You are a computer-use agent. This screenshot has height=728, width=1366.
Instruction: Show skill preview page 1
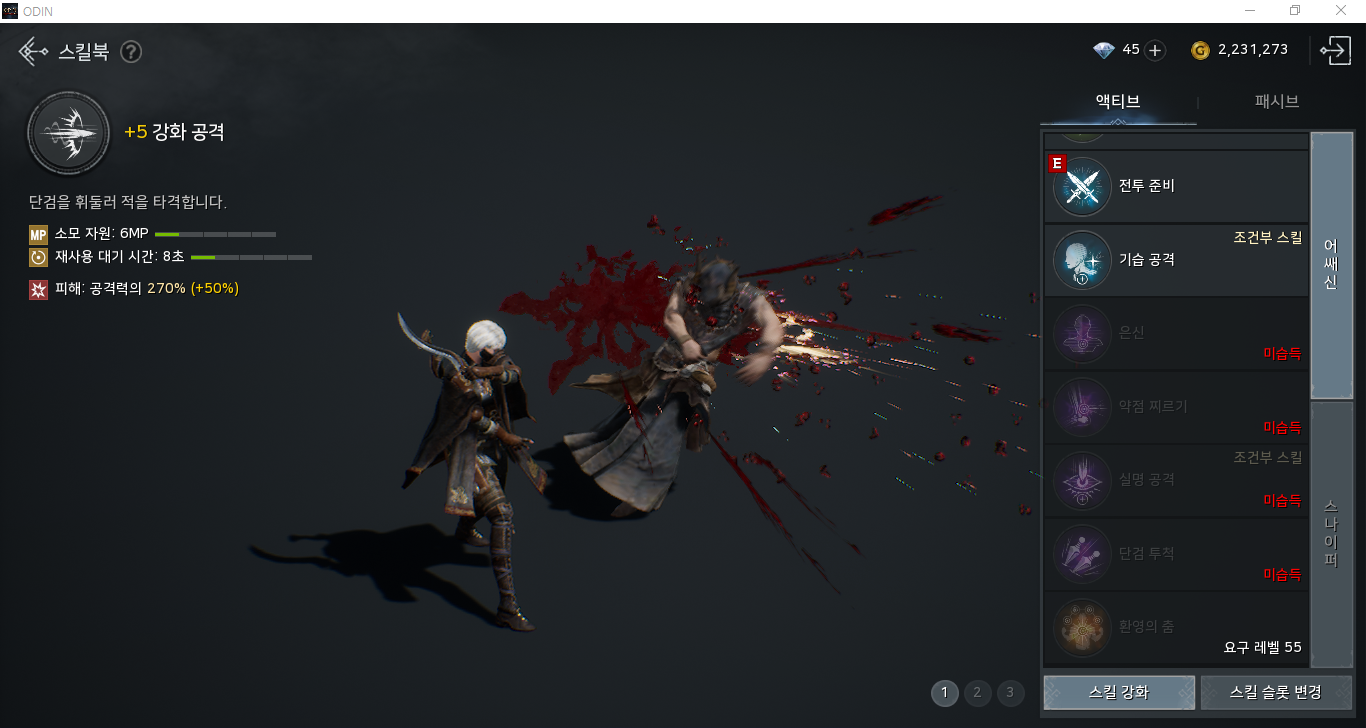(x=944, y=692)
